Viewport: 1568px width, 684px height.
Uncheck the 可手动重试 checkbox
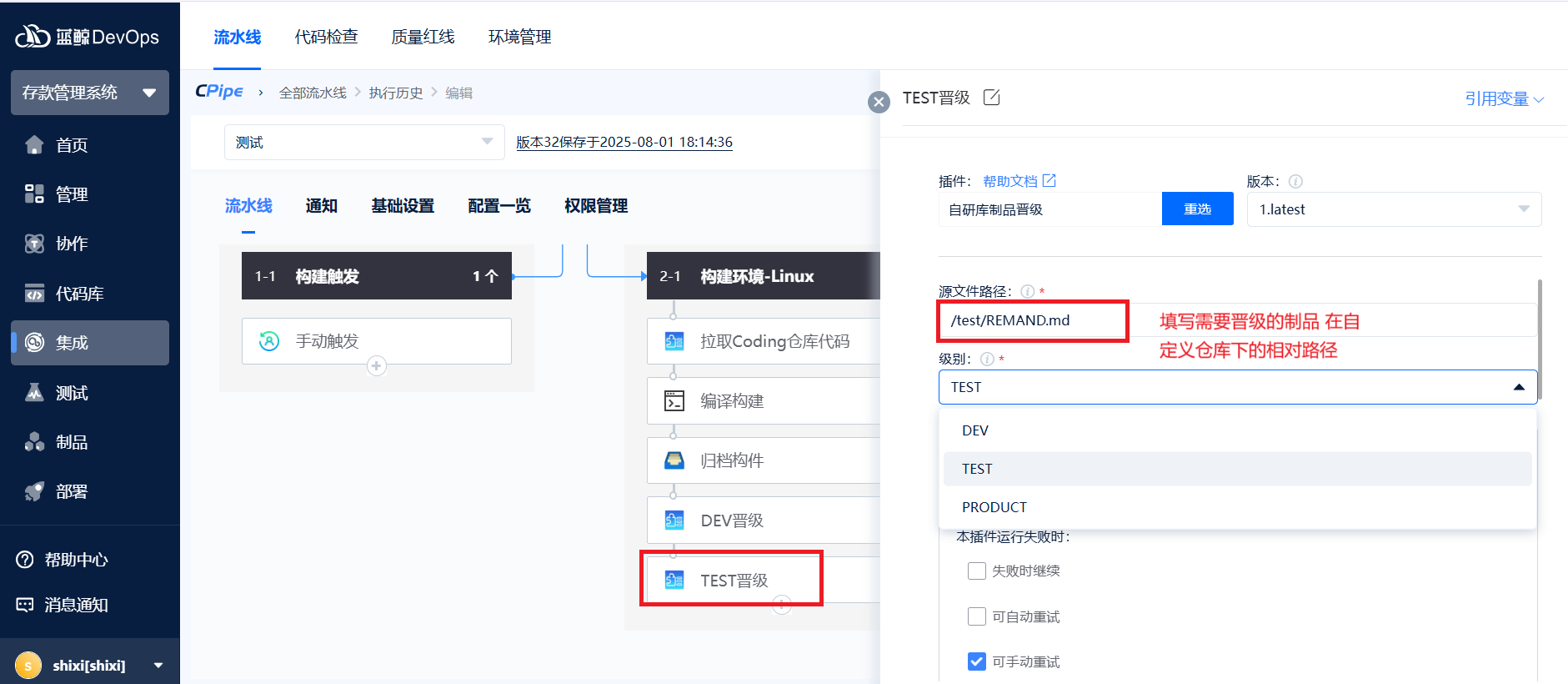pyautogui.click(x=977, y=661)
